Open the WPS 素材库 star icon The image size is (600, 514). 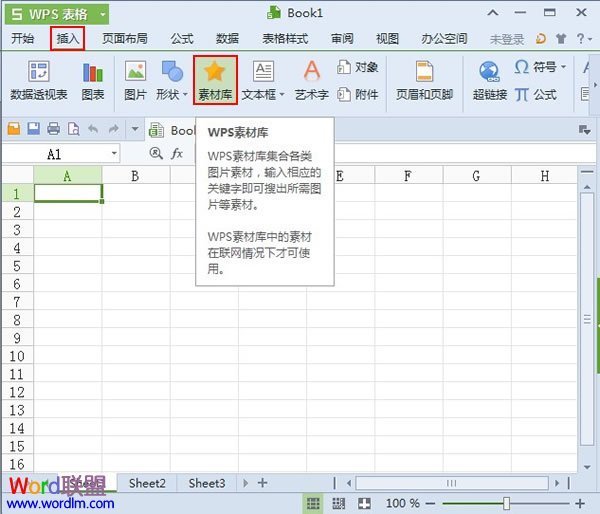(x=214, y=73)
